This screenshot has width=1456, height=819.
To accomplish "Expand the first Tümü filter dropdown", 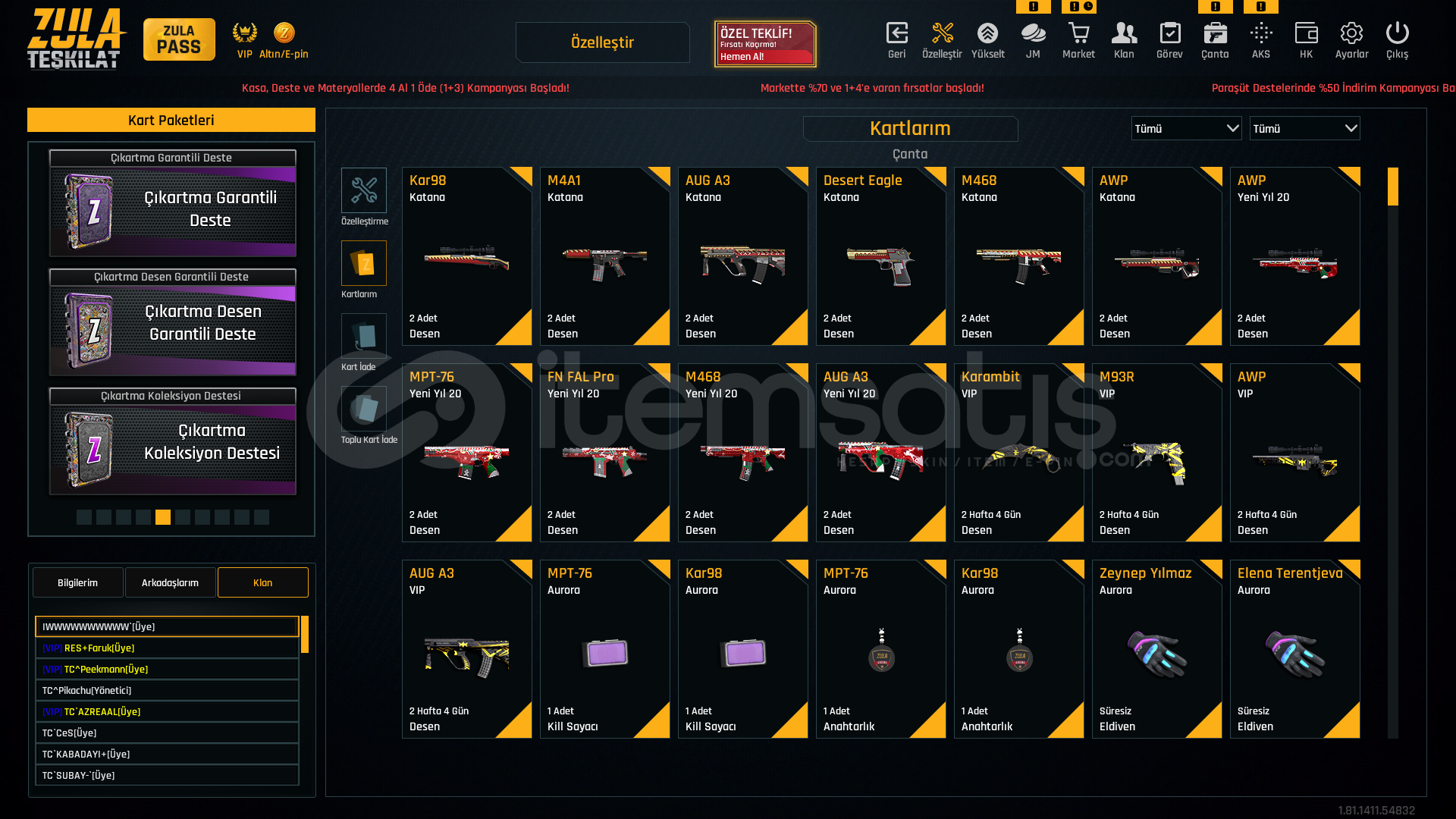I will 1186,128.
